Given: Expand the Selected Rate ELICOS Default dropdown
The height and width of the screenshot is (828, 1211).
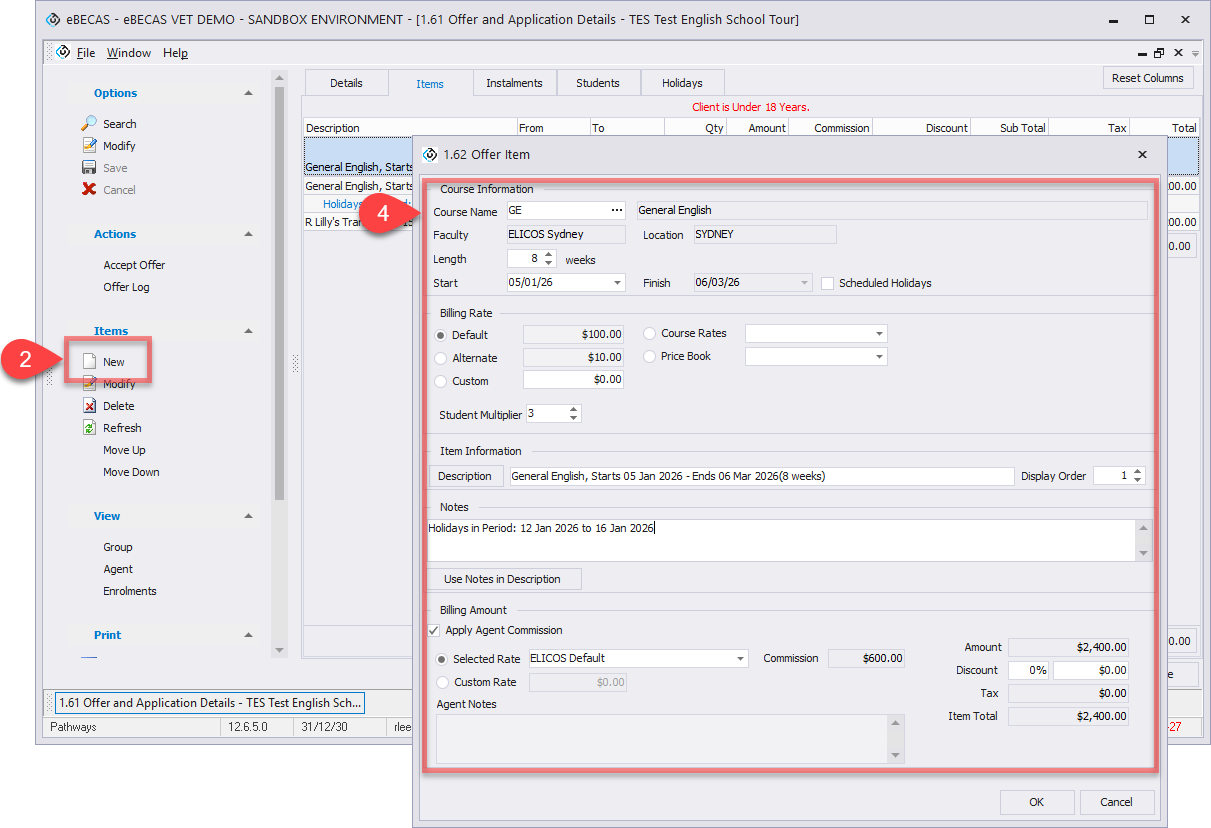Looking at the screenshot, I should pos(740,659).
